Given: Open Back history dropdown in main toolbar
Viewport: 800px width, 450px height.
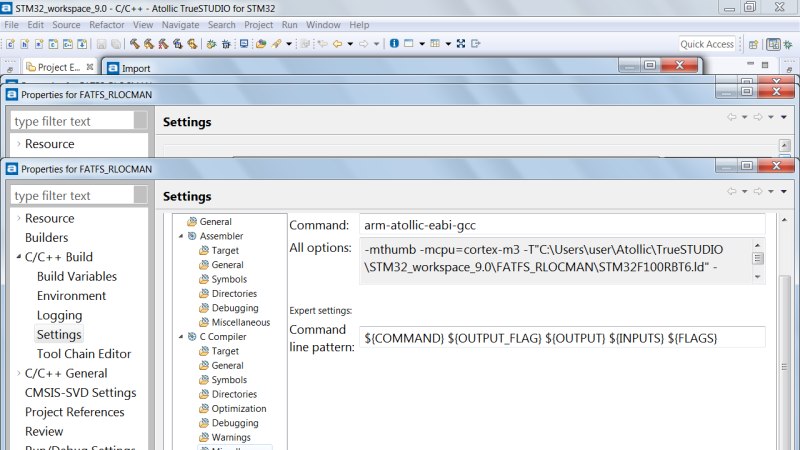Looking at the screenshot, I should [x=350, y=44].
